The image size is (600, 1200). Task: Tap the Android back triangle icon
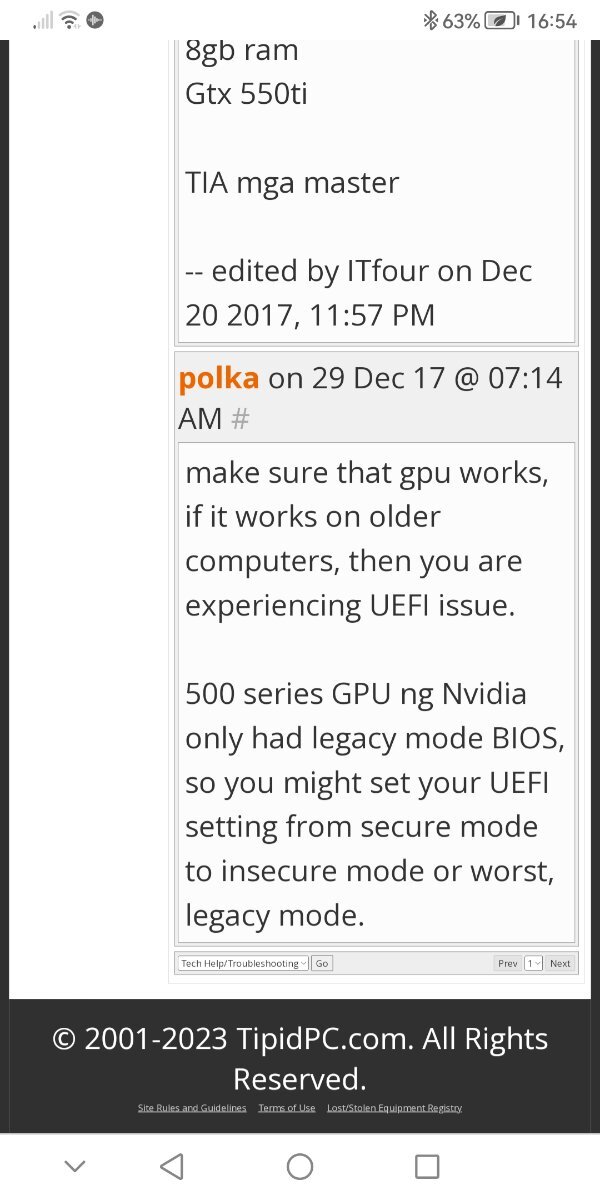pyautogui.click(x=172, y=1166)
